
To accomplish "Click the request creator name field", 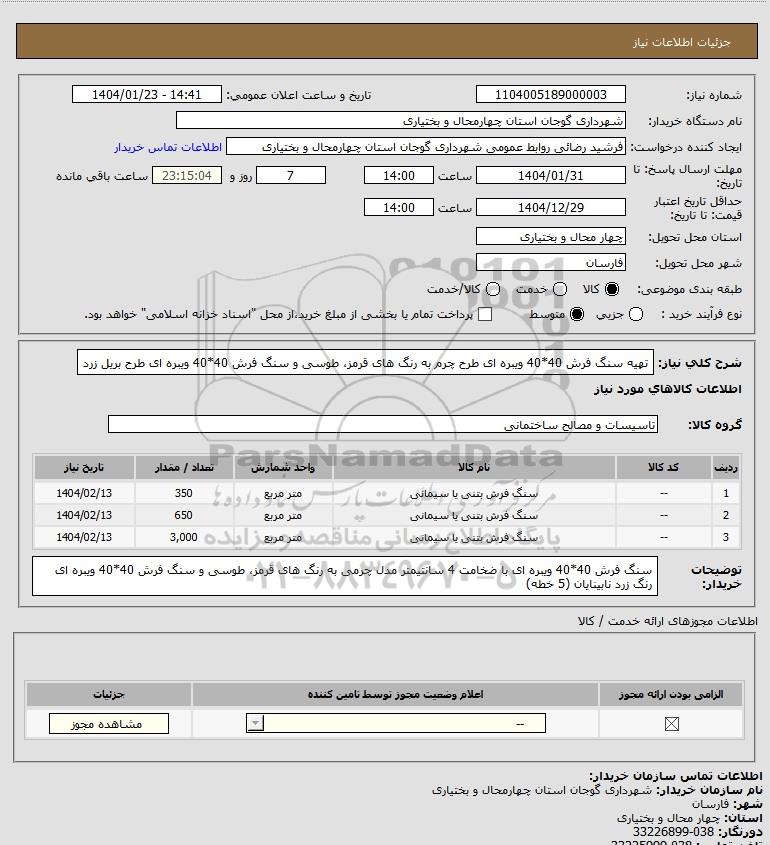I will [x=426, y=147].
